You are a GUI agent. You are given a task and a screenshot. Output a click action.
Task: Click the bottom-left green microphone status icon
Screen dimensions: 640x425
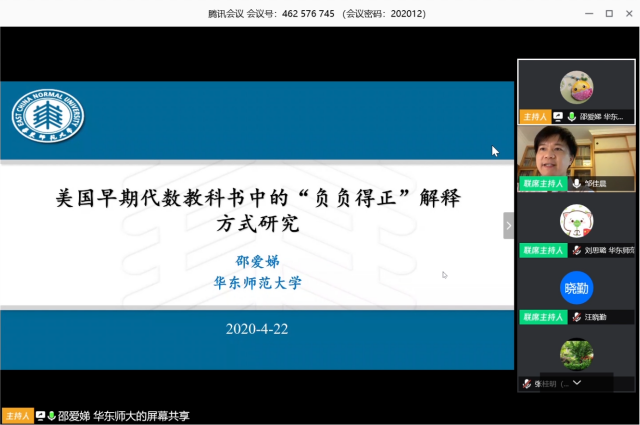tap(51, 416)
